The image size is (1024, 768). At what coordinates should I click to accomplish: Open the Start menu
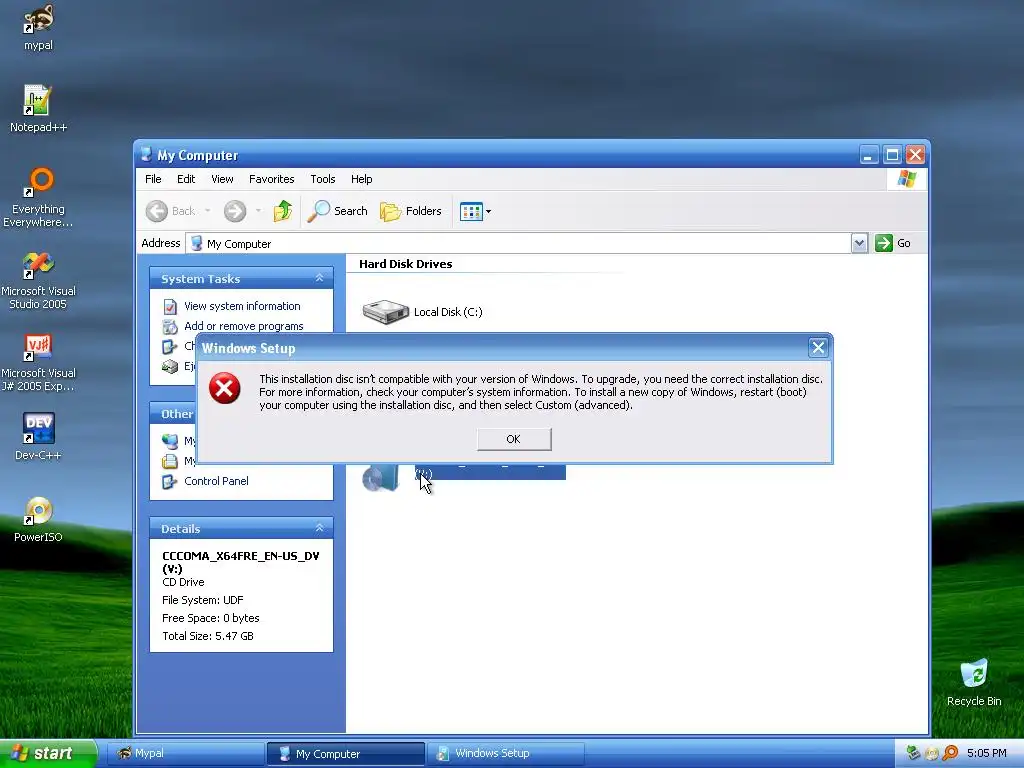(x=47, y=753)
